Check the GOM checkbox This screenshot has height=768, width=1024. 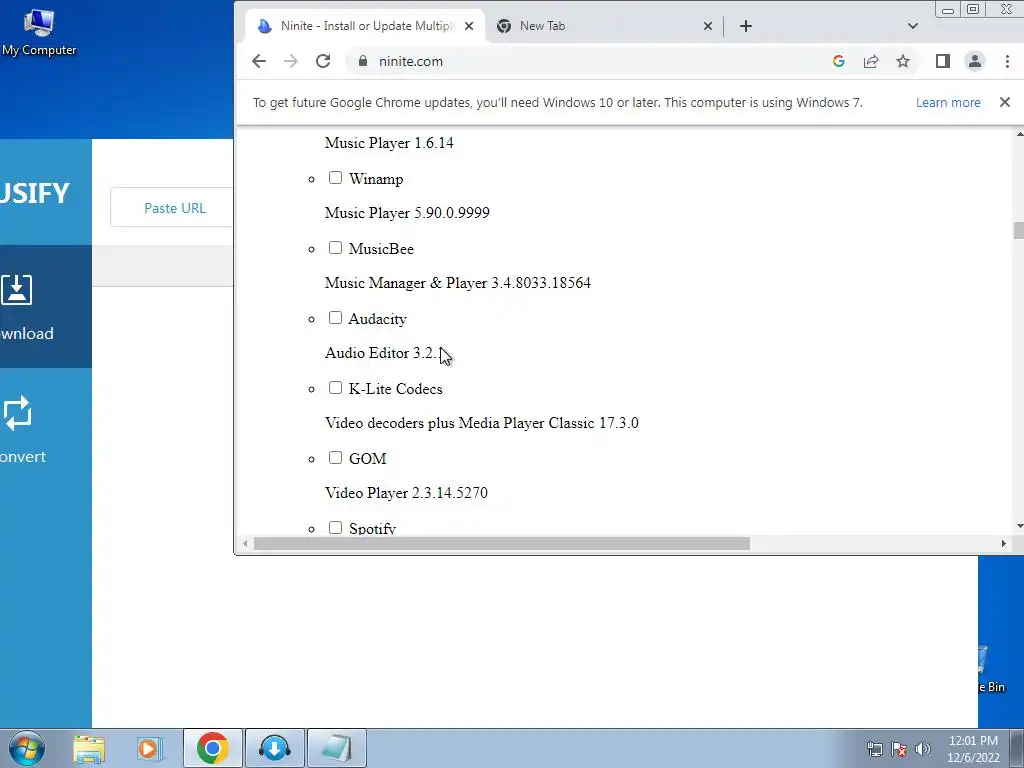(x=335, y=457)
